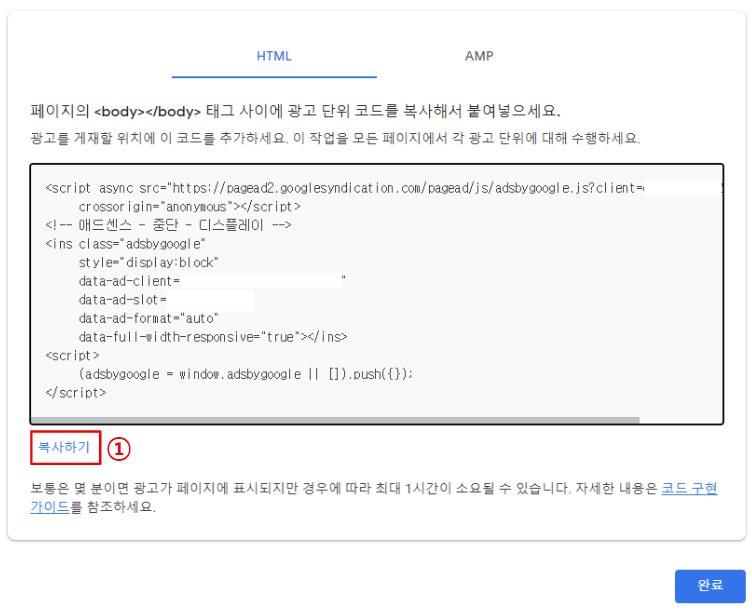Screen dimensions: 752x613
Task: Open the 코드 구현 가이드 link
Action: tap(689, 488)
